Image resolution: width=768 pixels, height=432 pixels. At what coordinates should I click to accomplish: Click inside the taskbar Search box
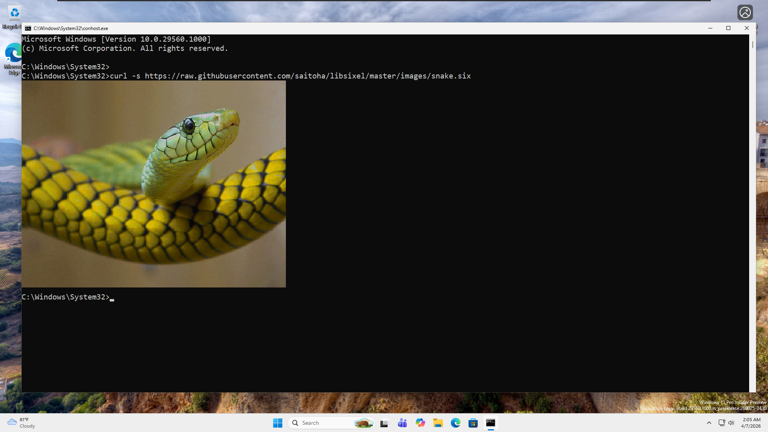(x=322, y=423)
